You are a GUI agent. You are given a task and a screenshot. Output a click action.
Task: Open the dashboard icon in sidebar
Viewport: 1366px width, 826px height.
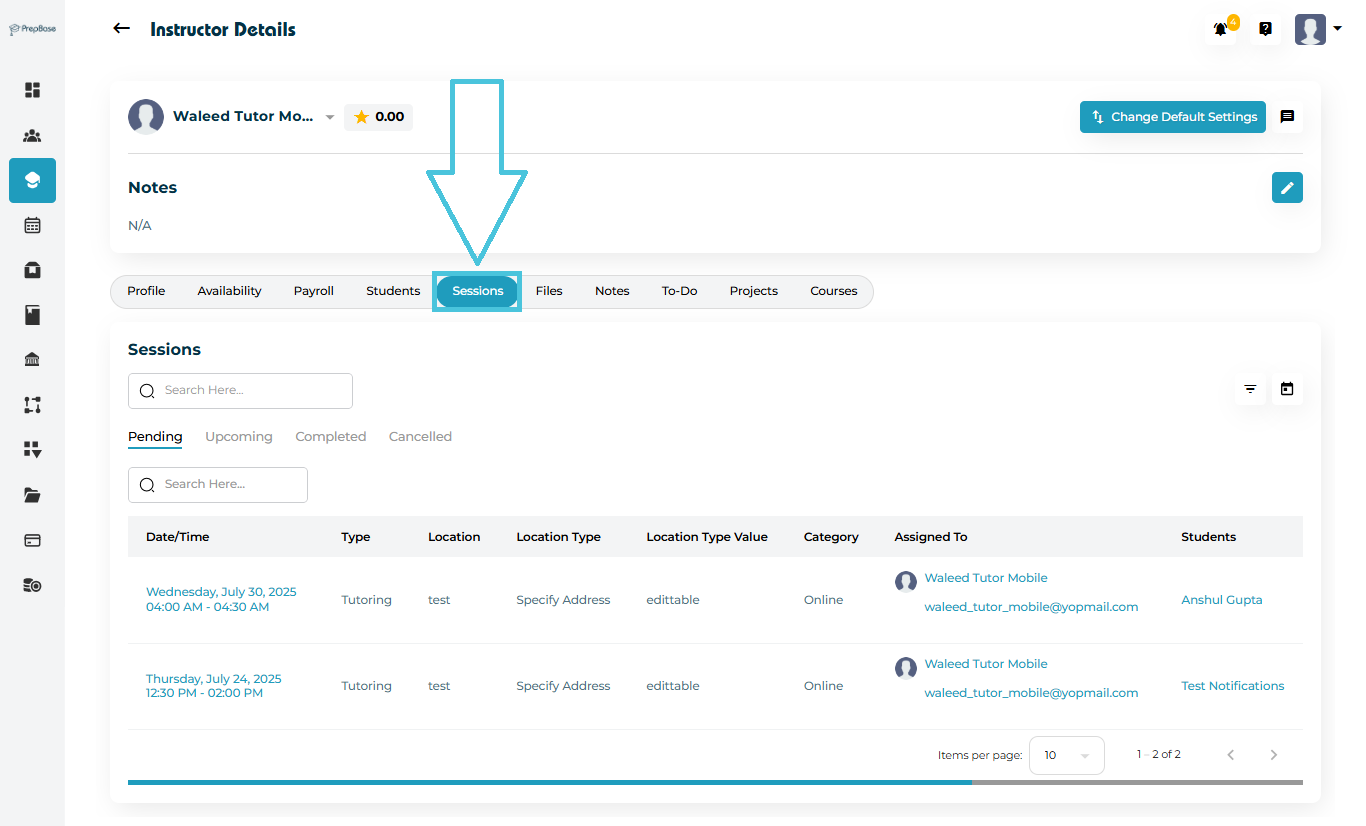pos(32,90)
